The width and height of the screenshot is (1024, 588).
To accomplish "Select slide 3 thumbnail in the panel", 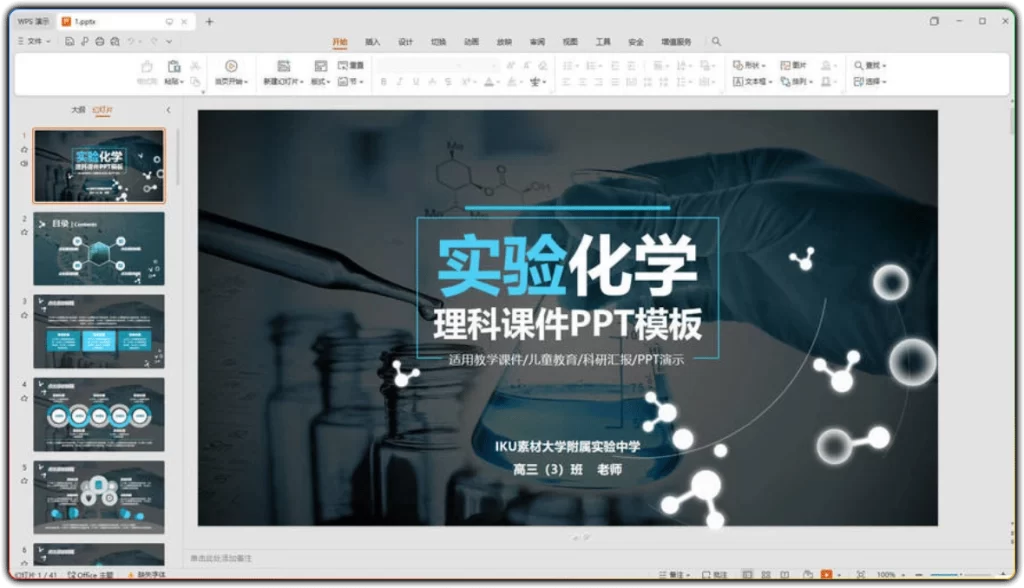I will (98, 330).
